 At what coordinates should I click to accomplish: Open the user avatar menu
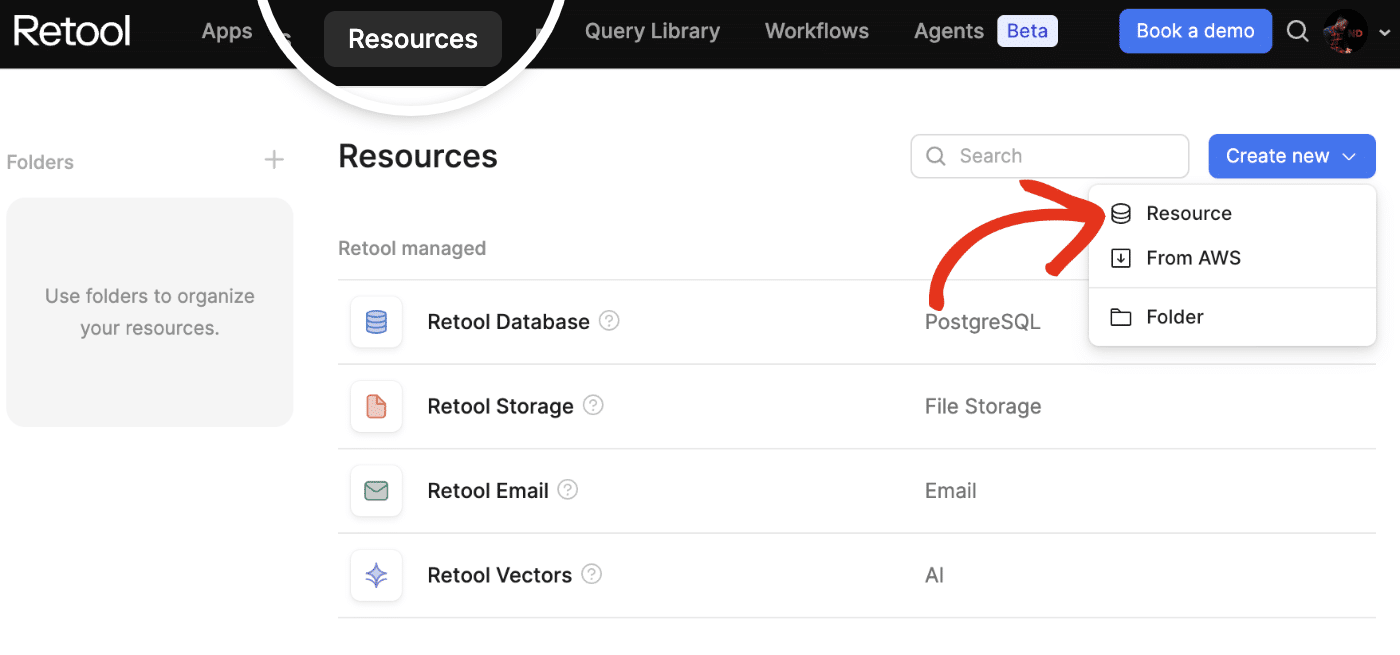tap(1344, 31)
